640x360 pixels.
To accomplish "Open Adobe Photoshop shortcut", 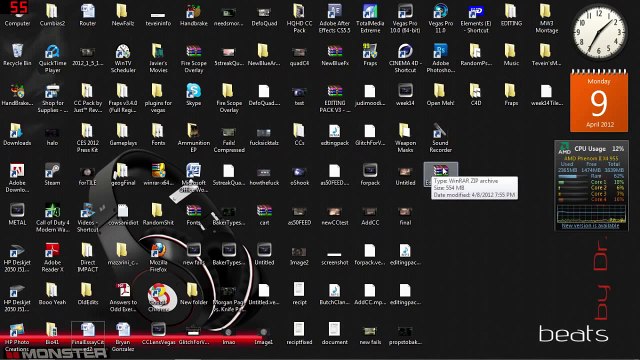I will [x=440, y=58].
